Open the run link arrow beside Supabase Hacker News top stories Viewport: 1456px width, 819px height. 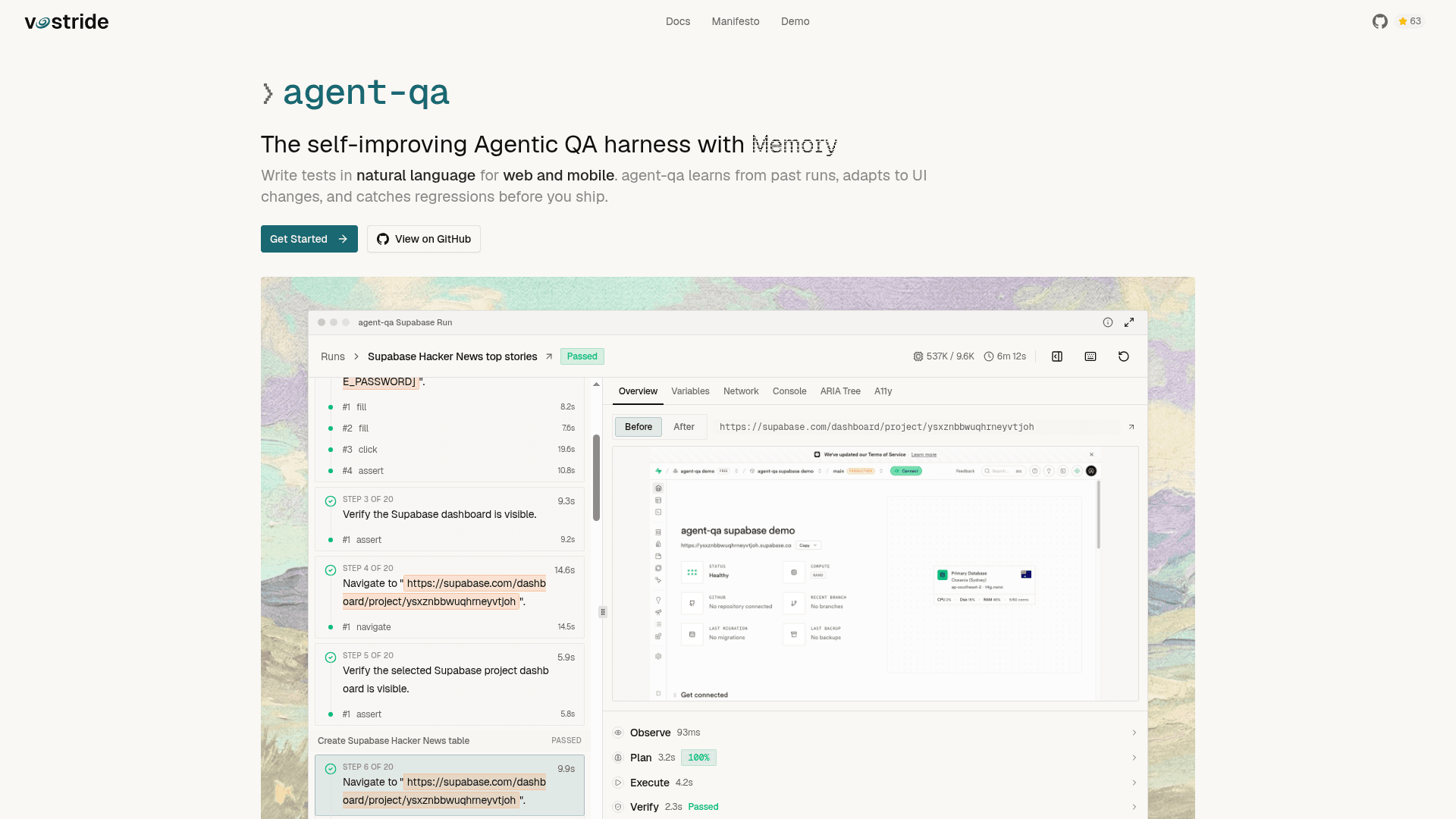[x=549, y=356]
